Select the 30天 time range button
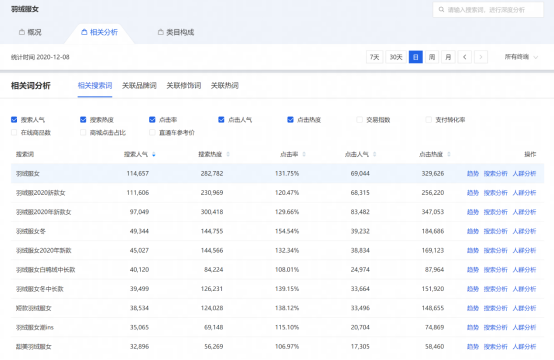The width and height of the screenshot is (554, 360). point(396,57)
